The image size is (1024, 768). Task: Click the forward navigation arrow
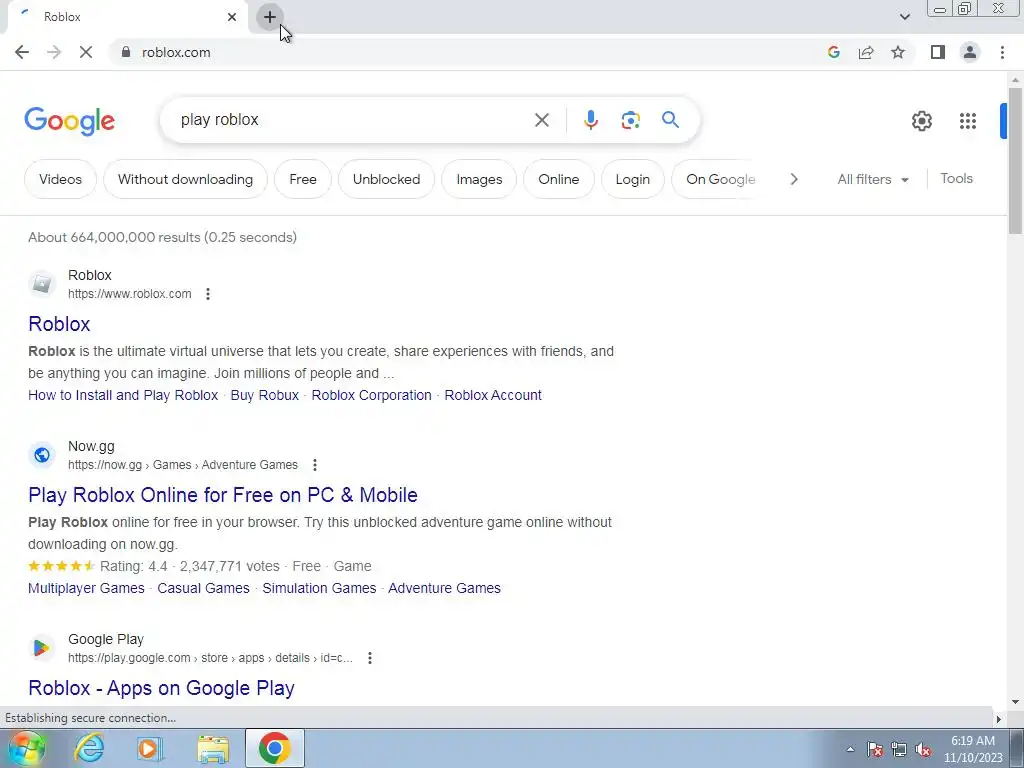coord(54,52)
